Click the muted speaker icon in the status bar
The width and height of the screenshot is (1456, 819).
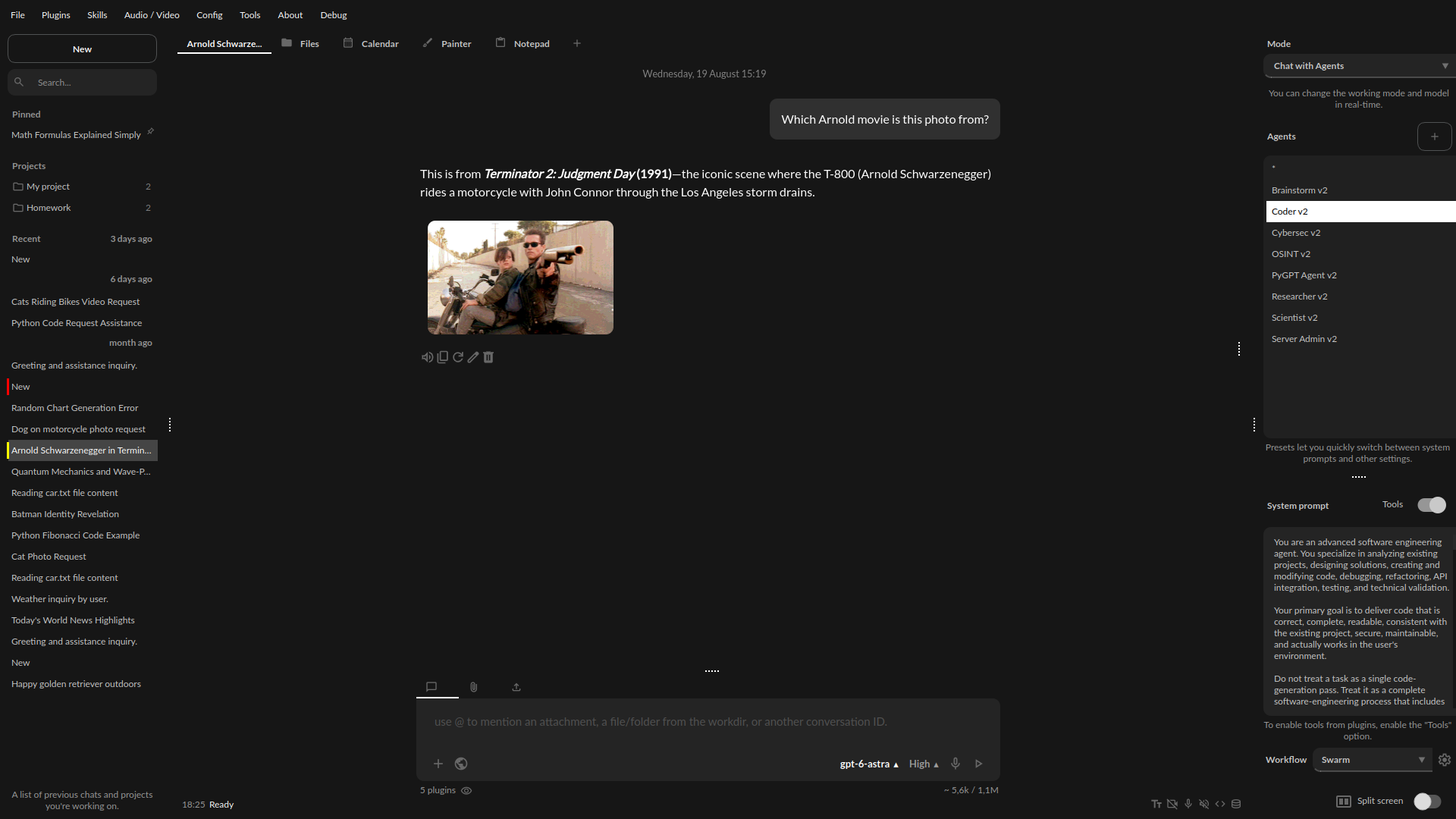(x=1204, y=804)
